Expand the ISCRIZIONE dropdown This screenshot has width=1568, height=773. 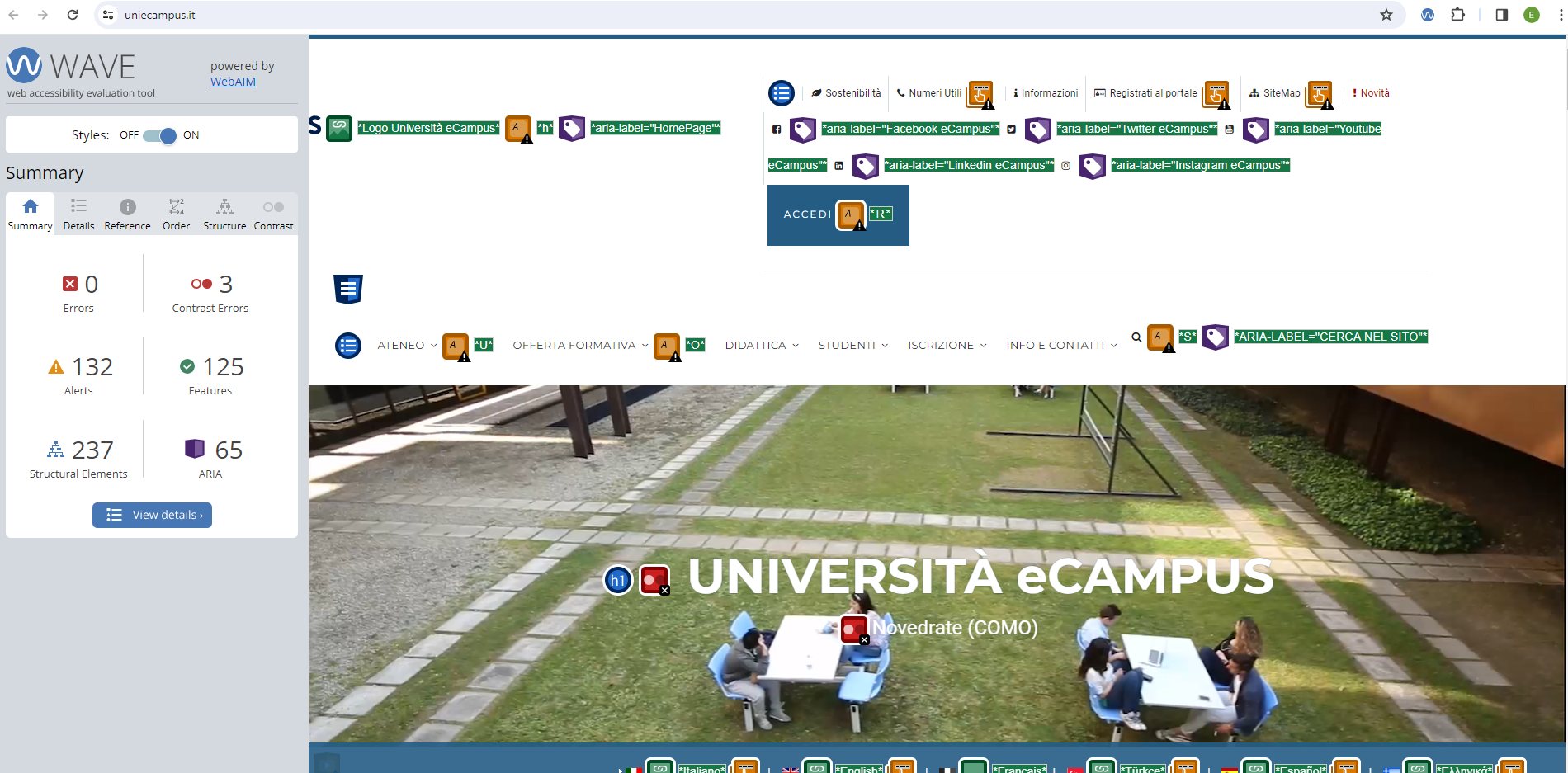tap(947, 346)
